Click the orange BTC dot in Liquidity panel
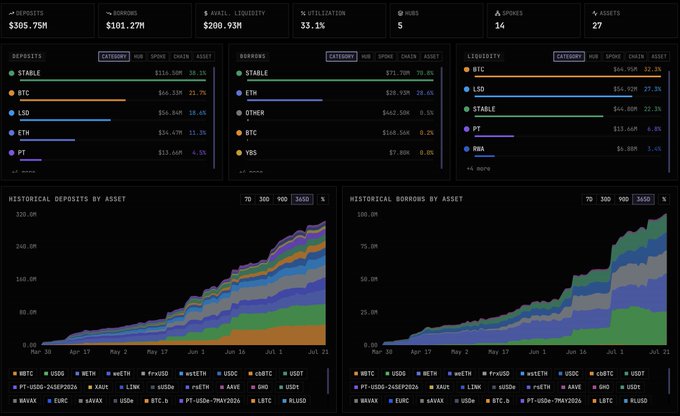This screenshot has height=416, width=680. 467,69
